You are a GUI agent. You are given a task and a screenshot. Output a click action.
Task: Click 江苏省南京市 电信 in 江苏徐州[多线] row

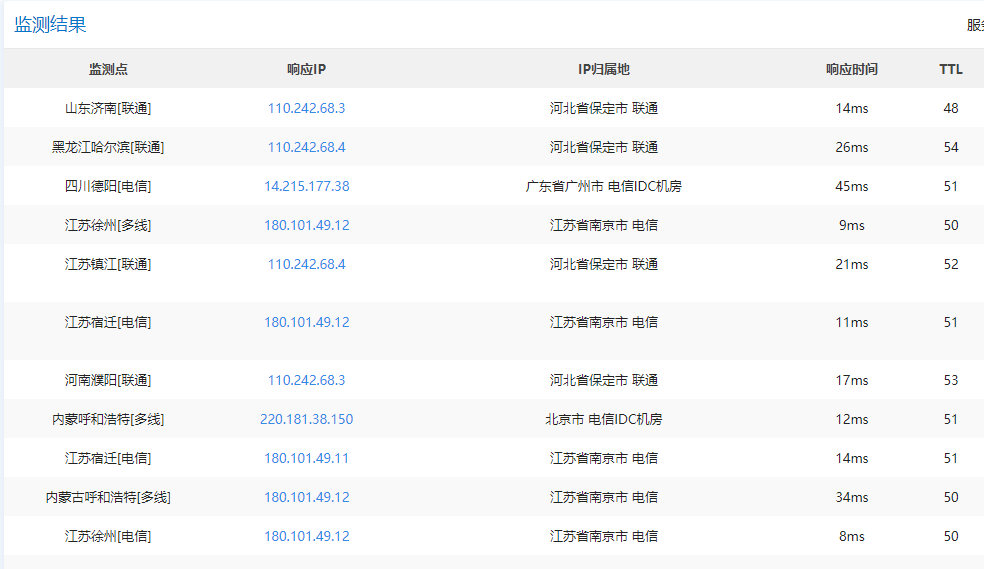604,225
